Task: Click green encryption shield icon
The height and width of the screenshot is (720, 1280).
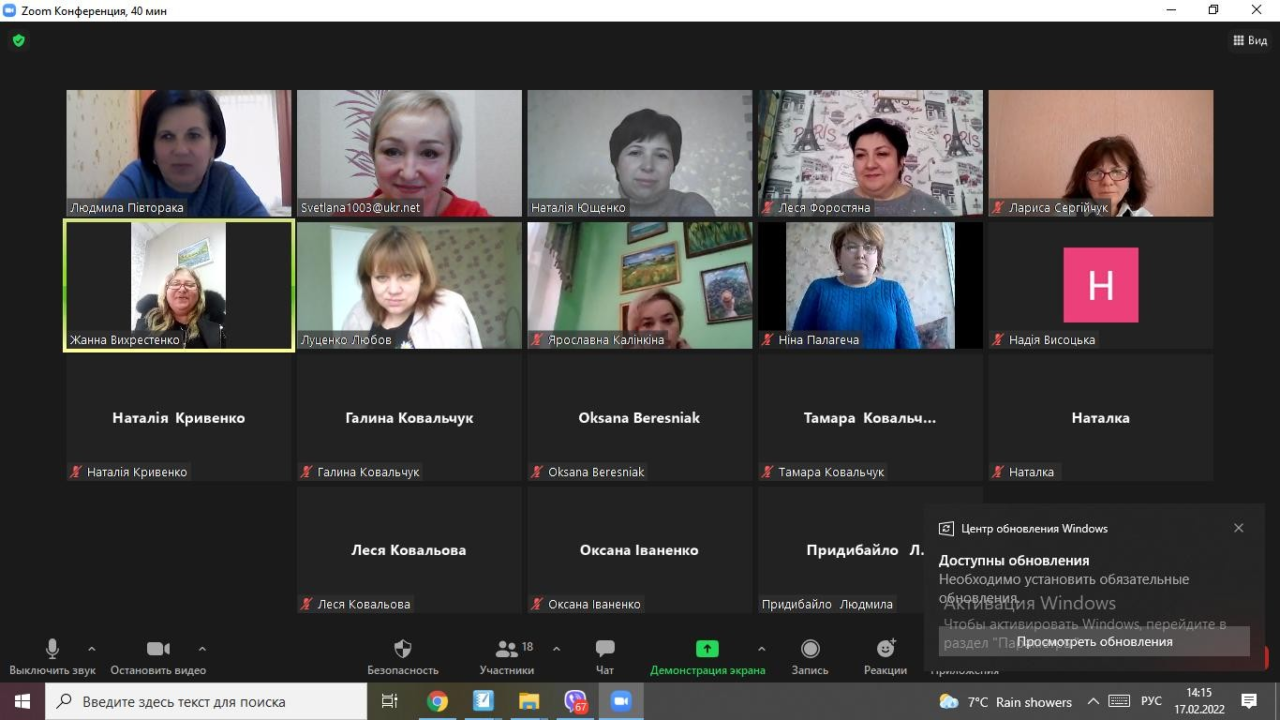Action: coord(18,41)
